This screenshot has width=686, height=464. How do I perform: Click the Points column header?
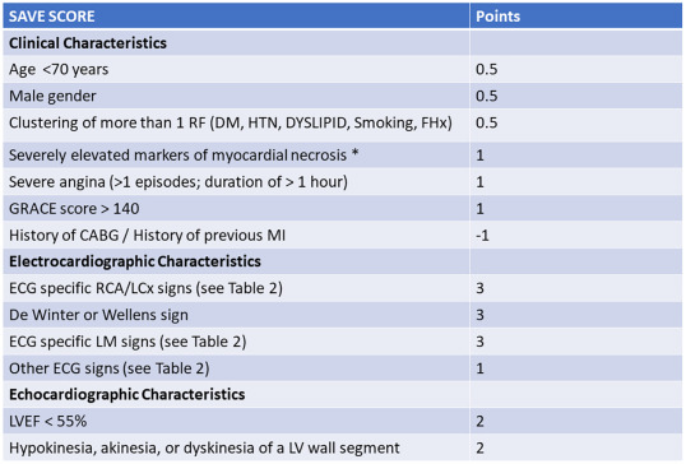click(497, 17)
